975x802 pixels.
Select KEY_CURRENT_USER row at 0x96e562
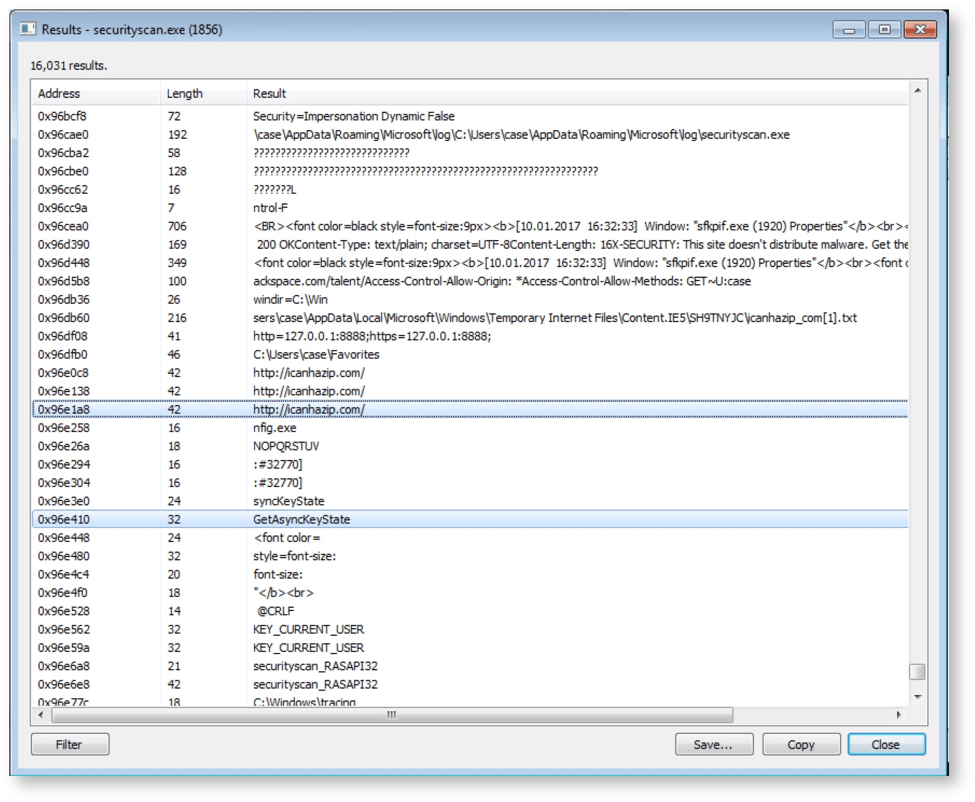pos(470,630)
